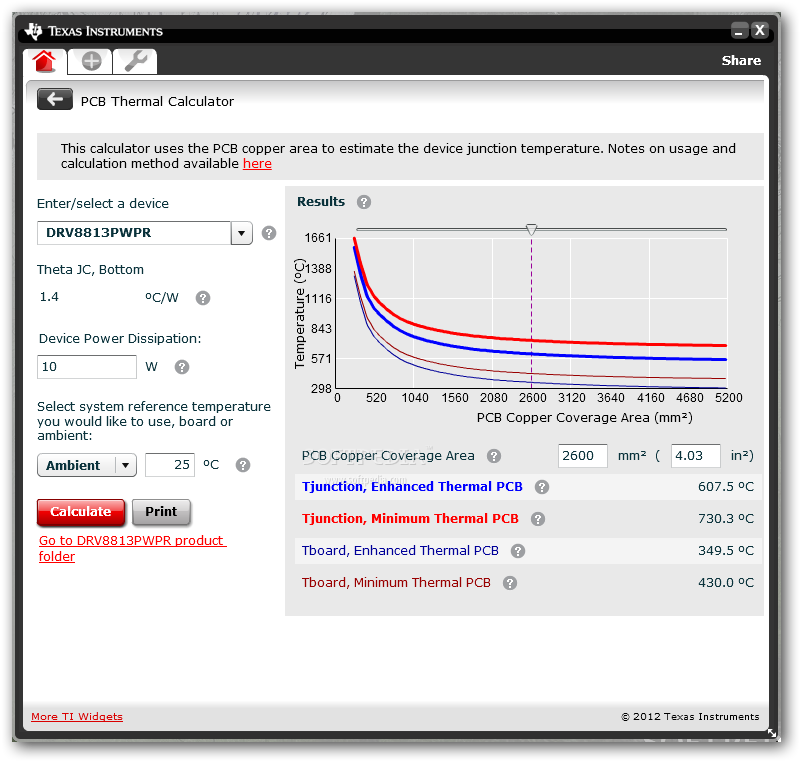Open the Home tab with the red house icon
The width and height of the screenshot is (801, 762).
pyautogui.click(x=44, y=62)
